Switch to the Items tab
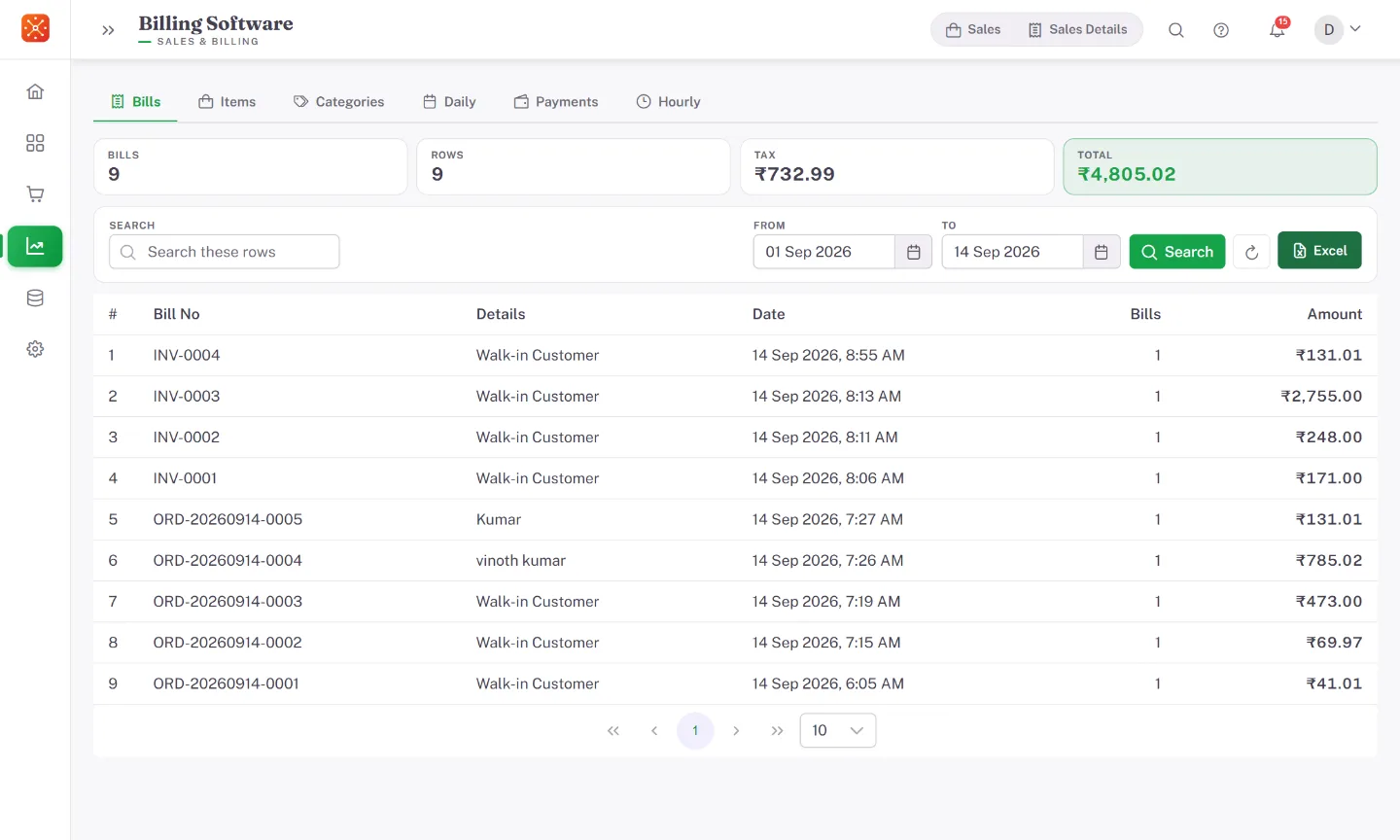This screenshot has width=1400, height=840. pos(227,102)
